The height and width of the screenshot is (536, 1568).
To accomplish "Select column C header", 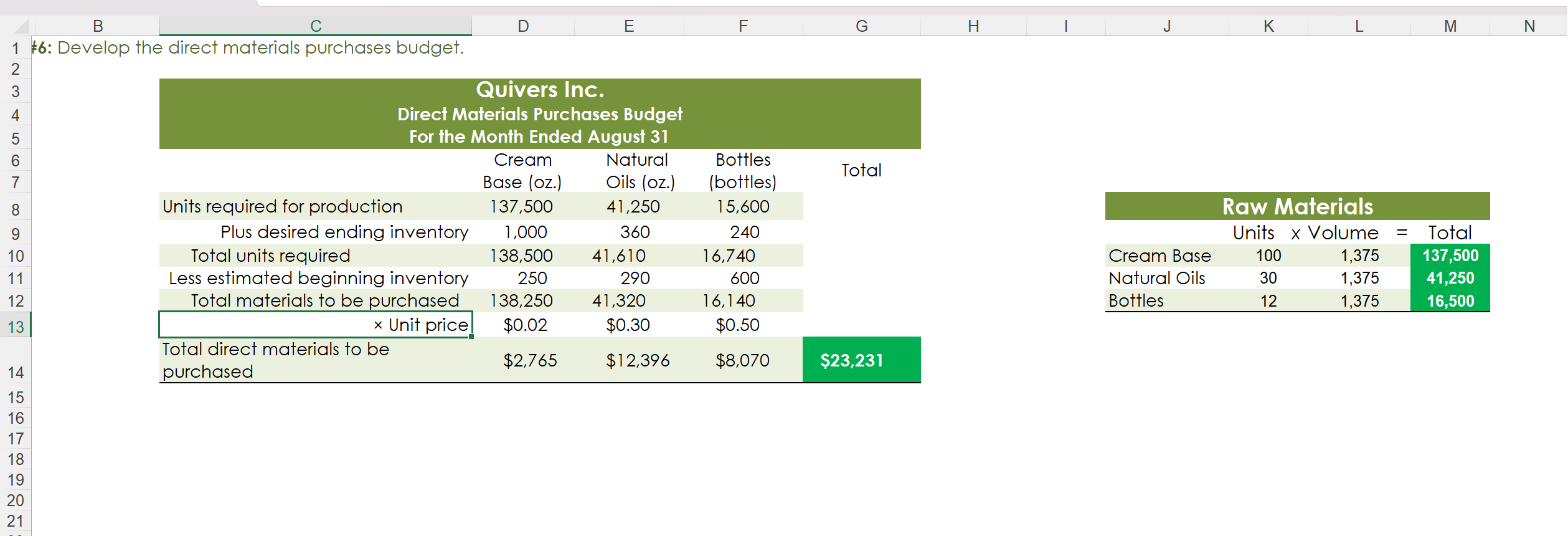I will coord(316,26).
